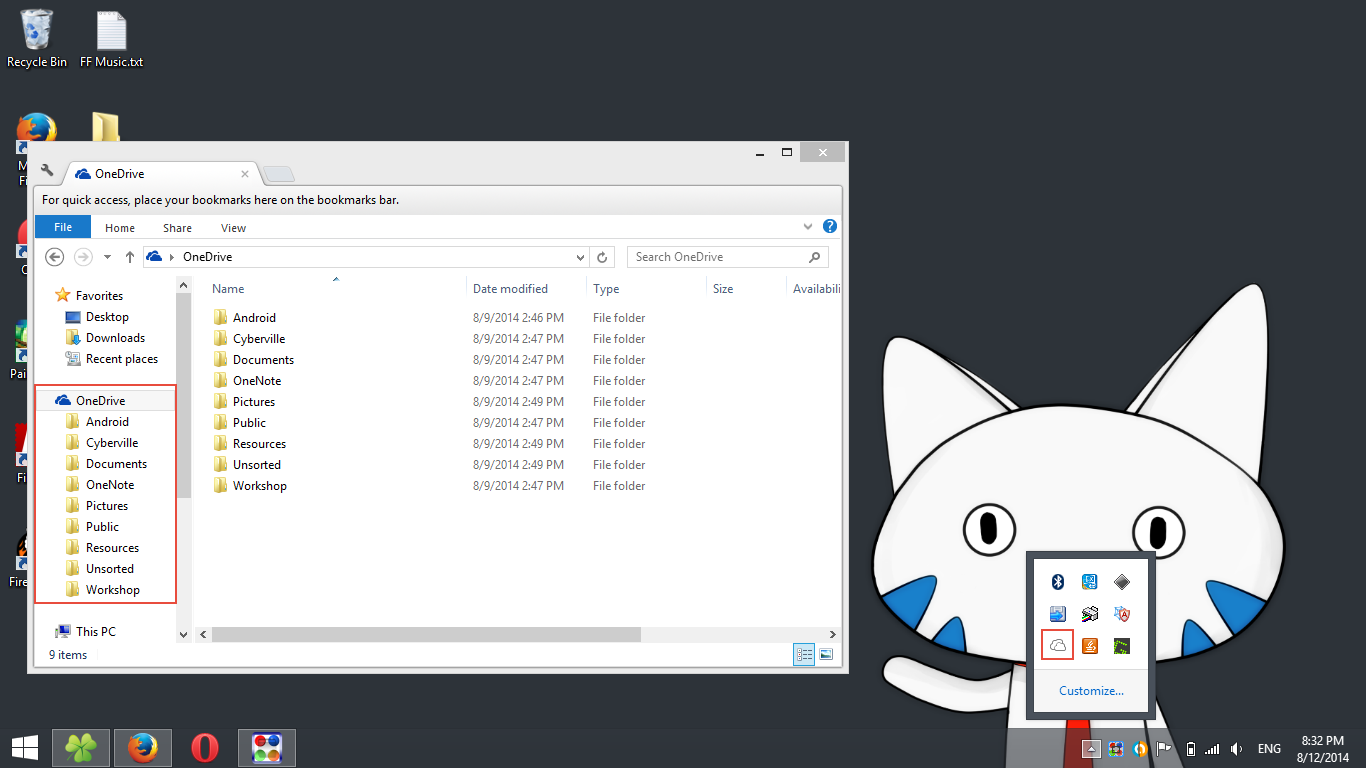The height and width of the screenshot is (768, 1366).
Task: Expand the ribbon using the chevron
Action: tap(808, 227)
